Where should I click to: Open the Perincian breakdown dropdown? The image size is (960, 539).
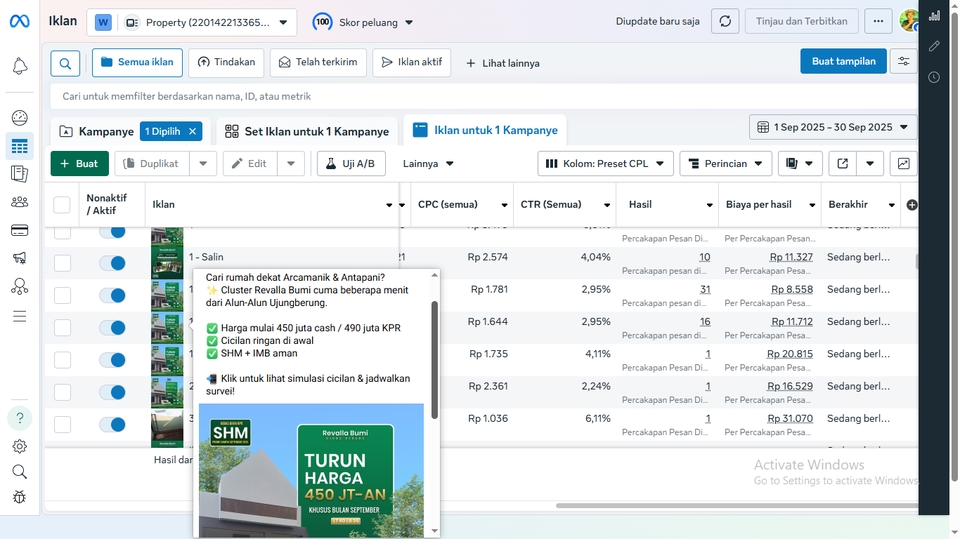(x=725, y=163)
